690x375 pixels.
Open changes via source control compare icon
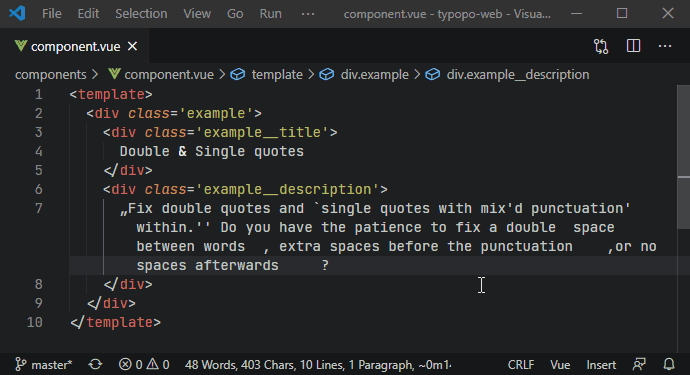[x=601, y=46]
